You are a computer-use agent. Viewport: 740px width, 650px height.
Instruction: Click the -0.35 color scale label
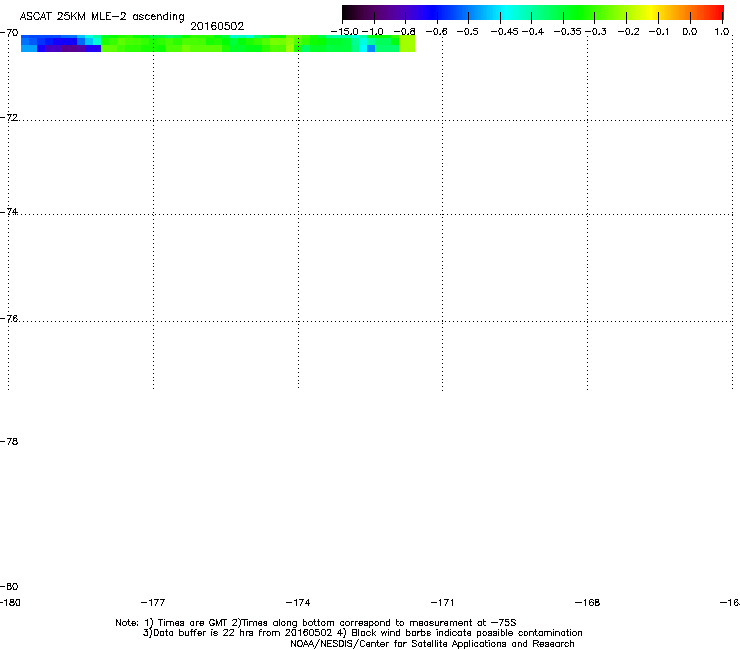[x=567, y=32]
